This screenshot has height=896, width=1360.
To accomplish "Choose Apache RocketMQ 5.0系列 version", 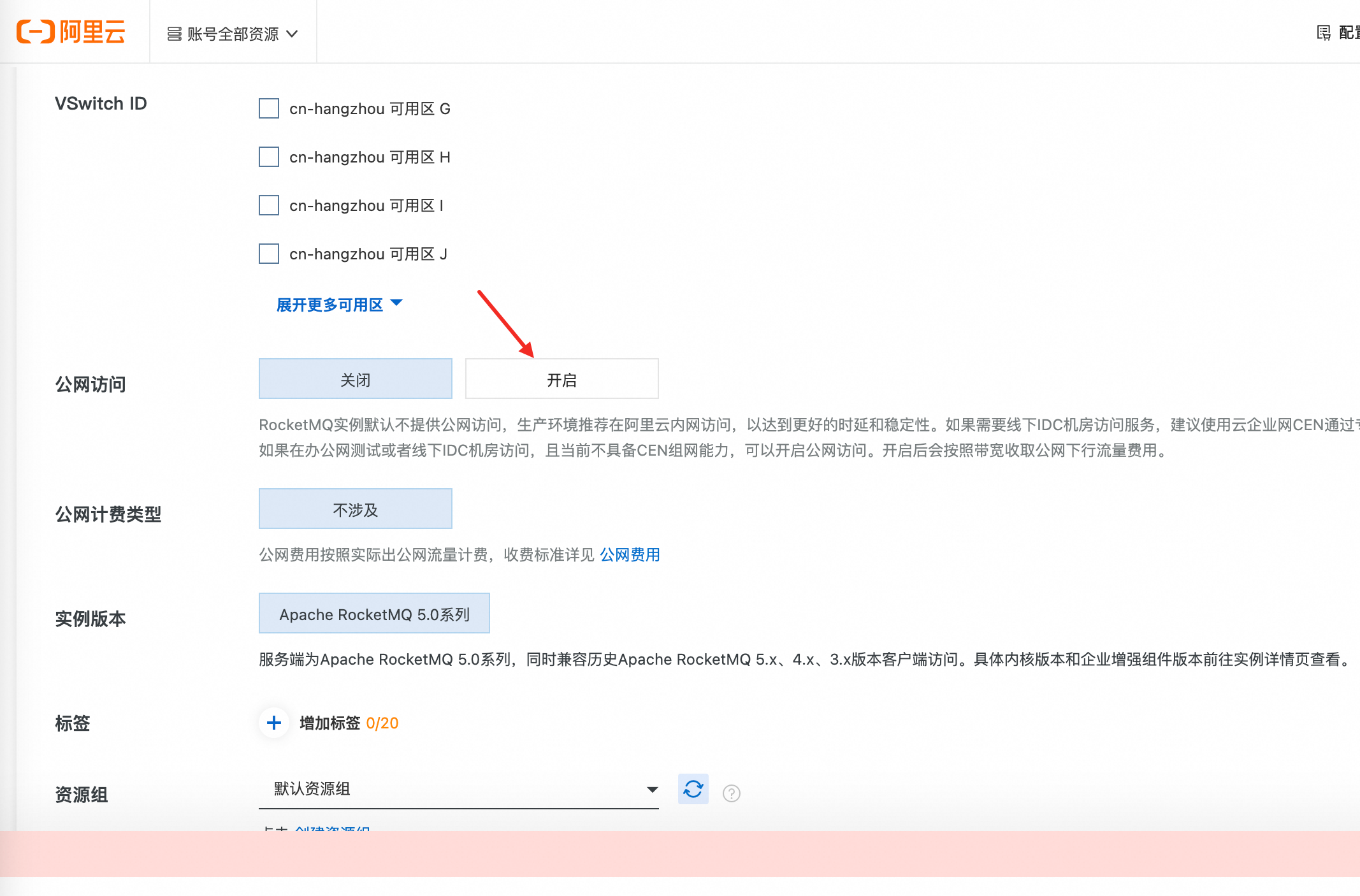I will point(374,614).
